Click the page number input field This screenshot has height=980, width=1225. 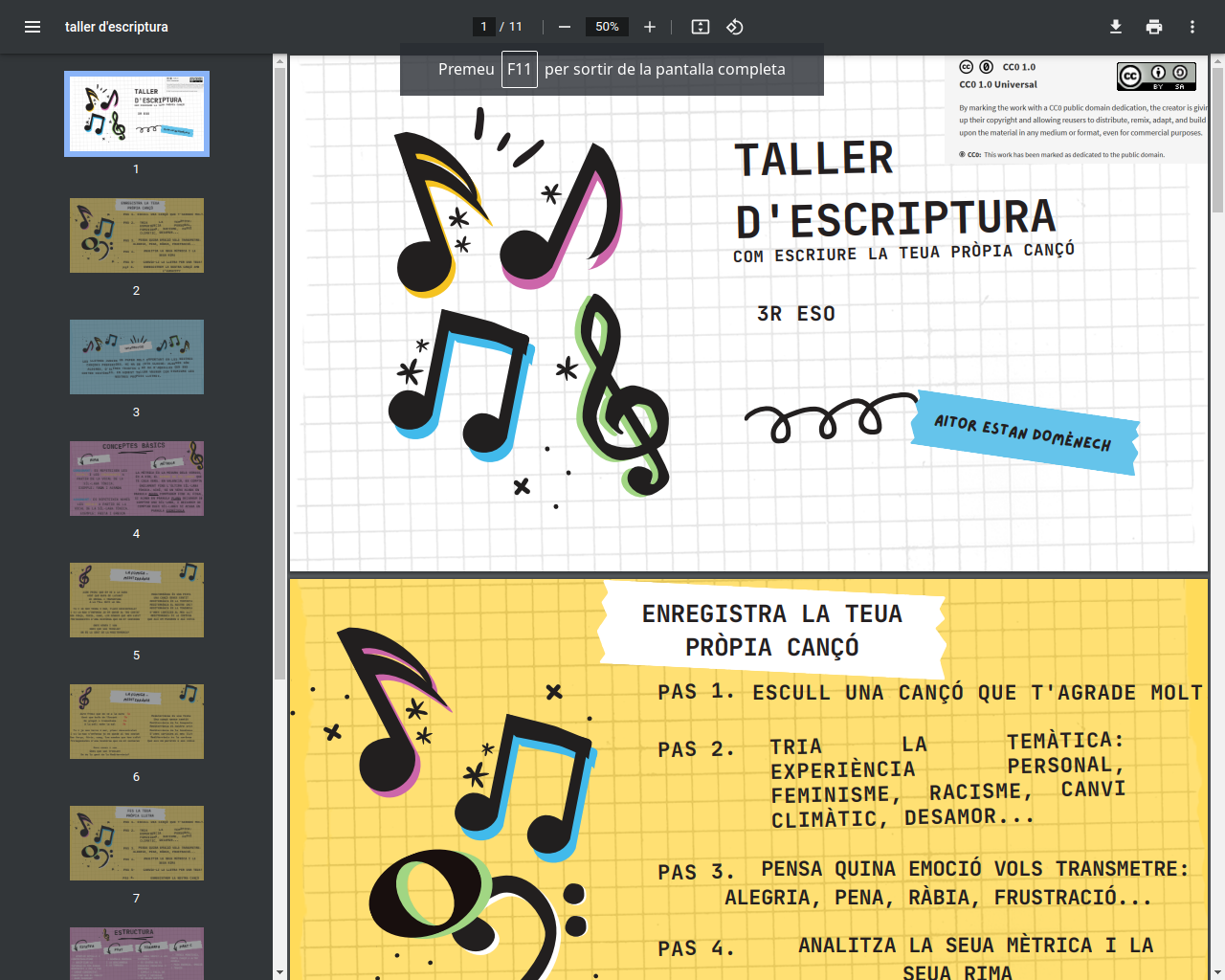[x=484, y=27]
